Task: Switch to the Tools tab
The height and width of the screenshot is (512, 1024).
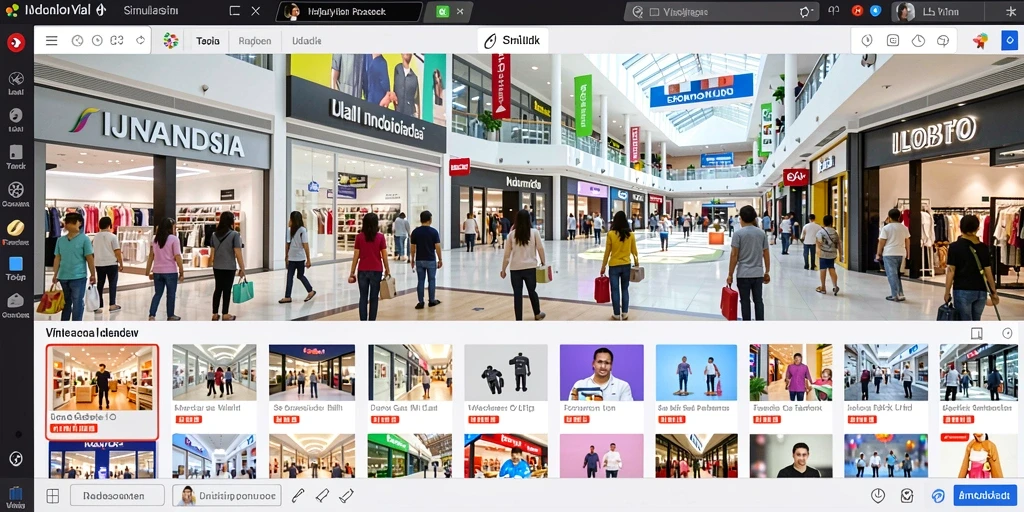Action: [208, 40]
